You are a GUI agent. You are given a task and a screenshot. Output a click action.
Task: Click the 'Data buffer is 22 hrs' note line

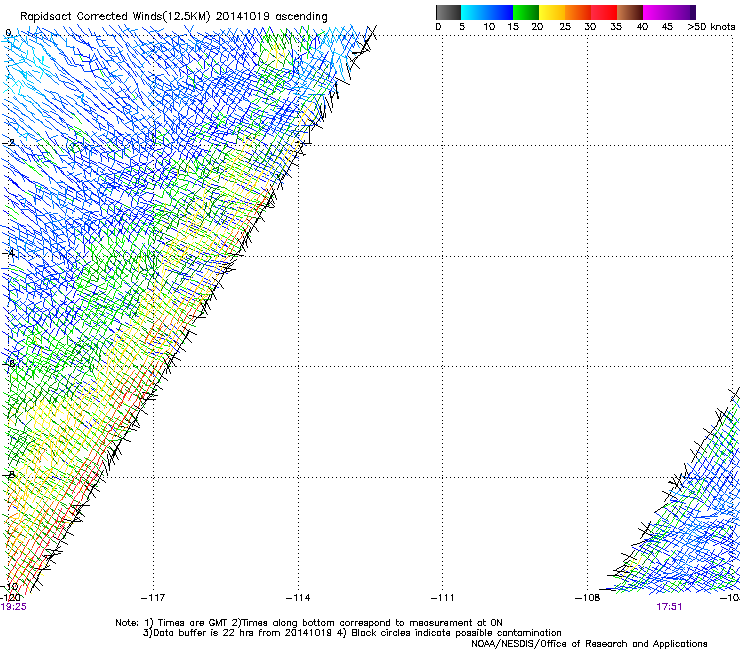pyautogui.click(x=352, y=633)
